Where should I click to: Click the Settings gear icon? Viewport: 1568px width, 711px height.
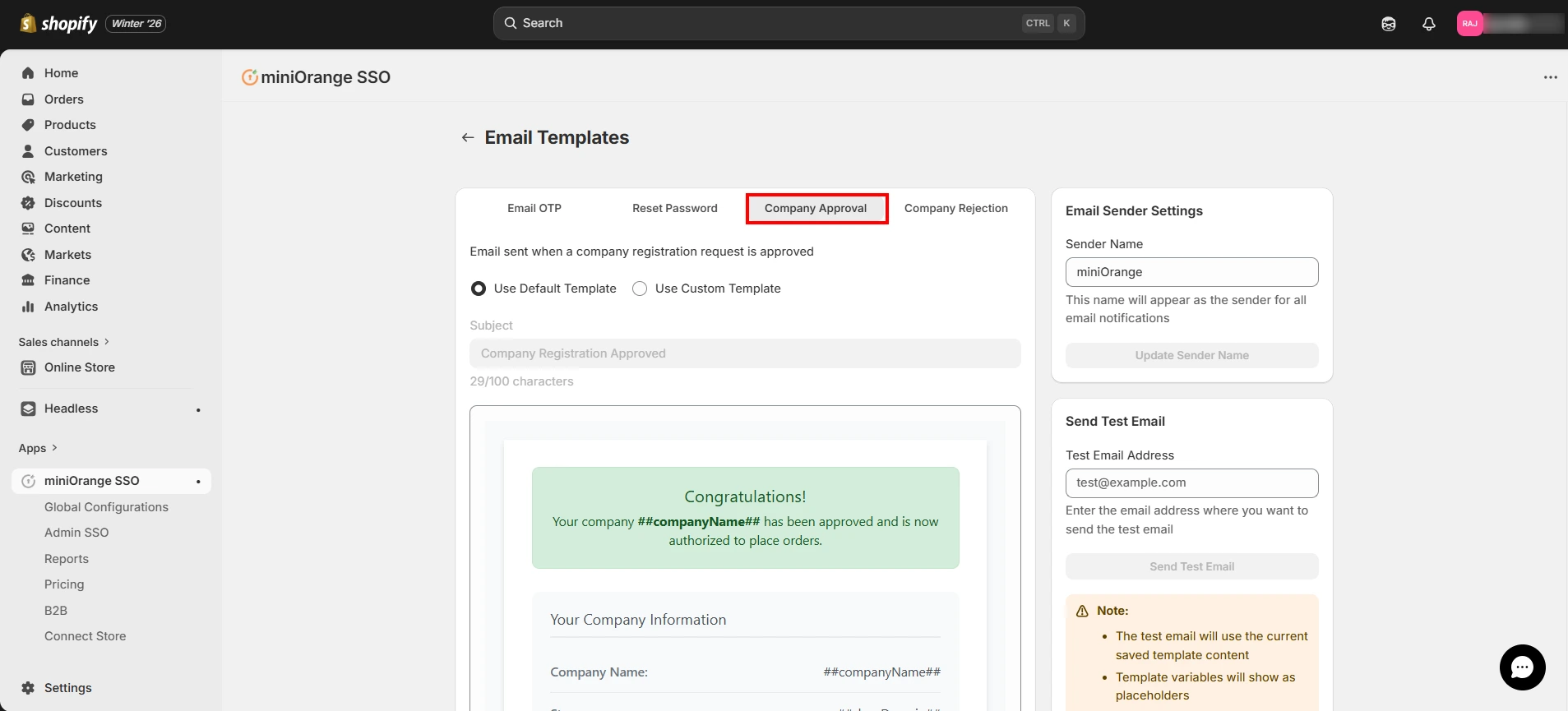[28, 688]
